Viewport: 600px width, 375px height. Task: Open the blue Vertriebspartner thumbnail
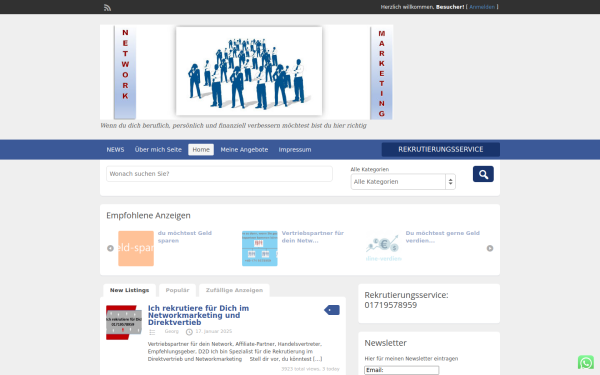[x=260, y=248]
